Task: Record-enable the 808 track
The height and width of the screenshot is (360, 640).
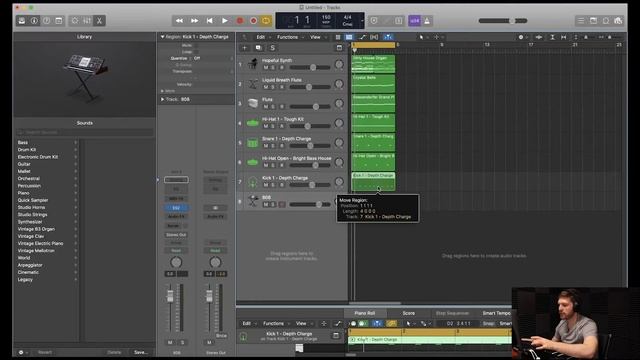Action: [282, 204]
